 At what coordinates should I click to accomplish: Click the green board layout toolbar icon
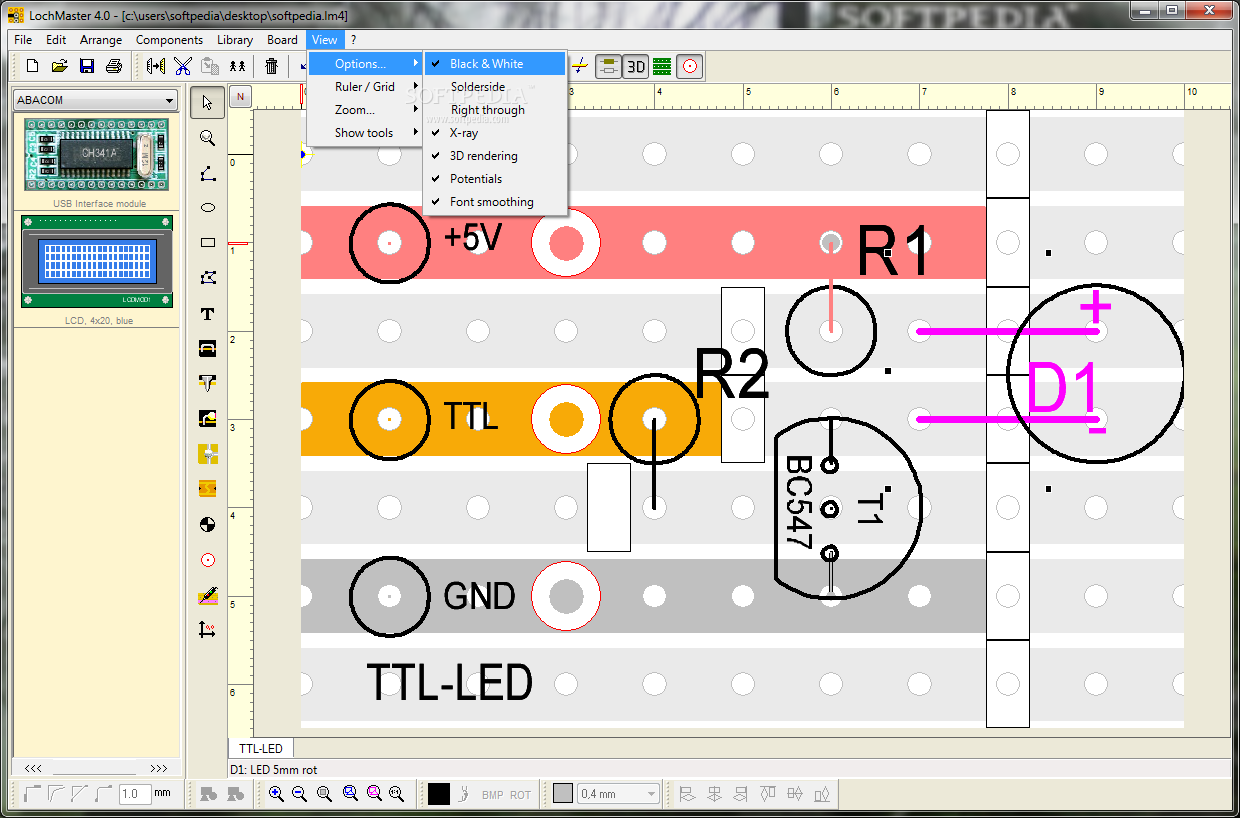point(662,66)
